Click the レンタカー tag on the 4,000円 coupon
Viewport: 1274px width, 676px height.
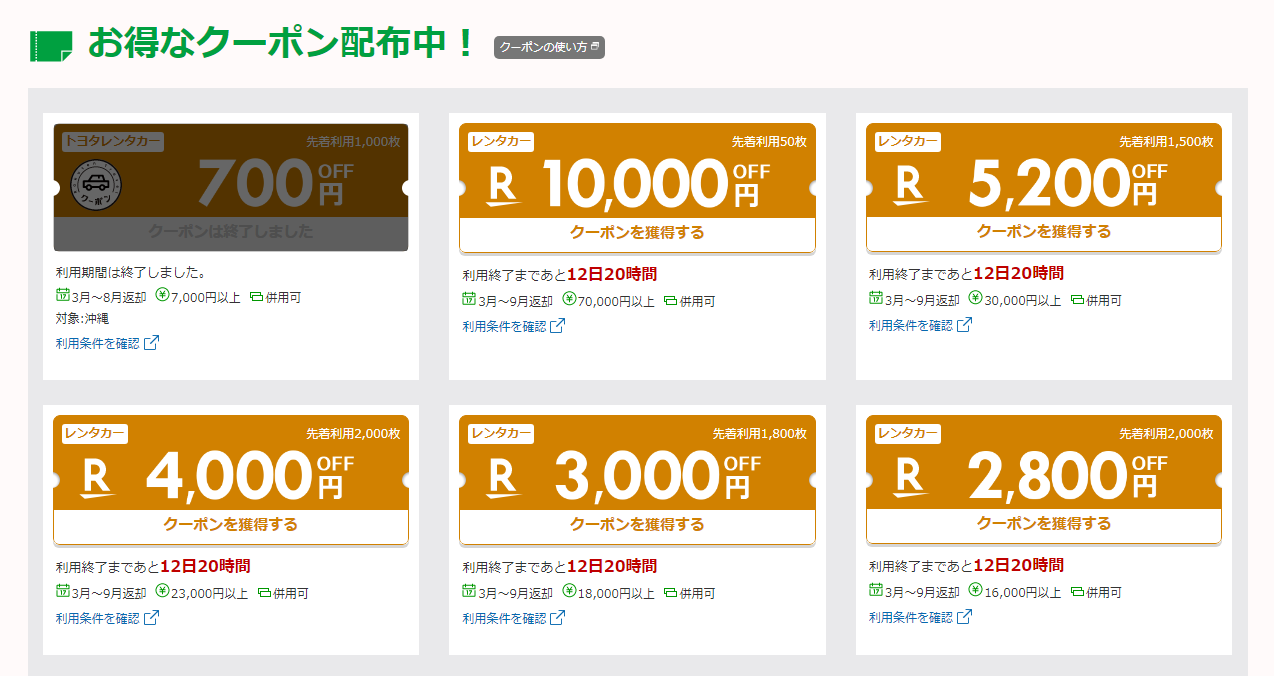(x=94, y=433)
